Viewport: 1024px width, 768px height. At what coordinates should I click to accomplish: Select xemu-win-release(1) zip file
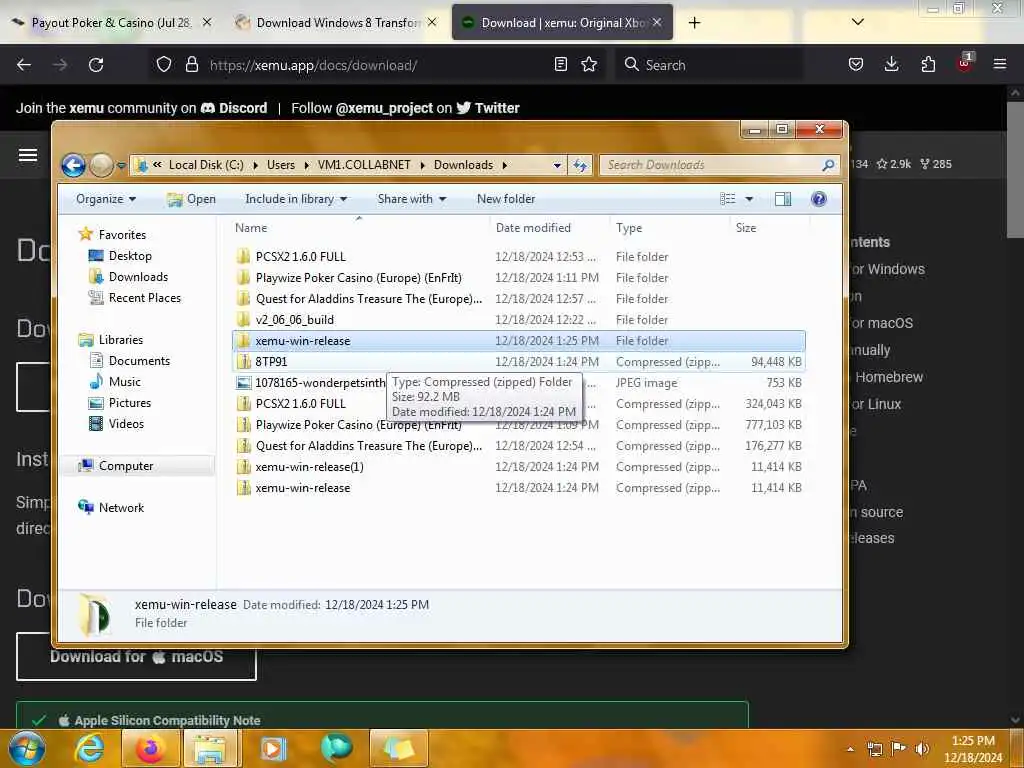(519, 466)
